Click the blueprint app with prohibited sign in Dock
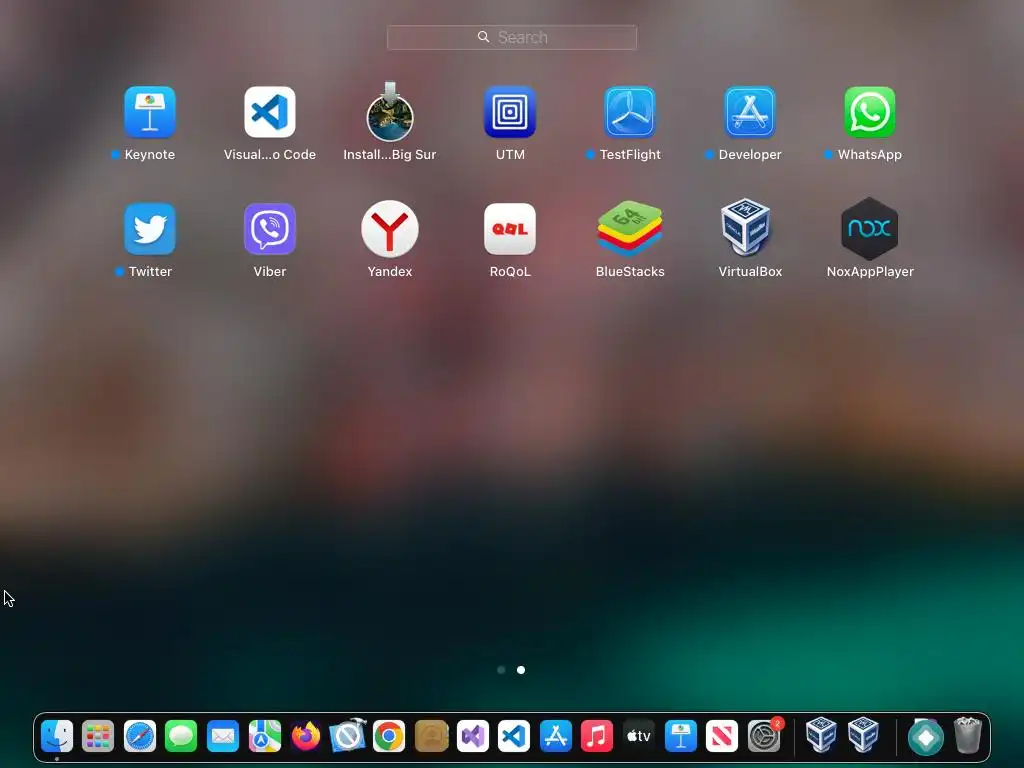Viewport: 1024px width, 768px height. coord(347,737)
